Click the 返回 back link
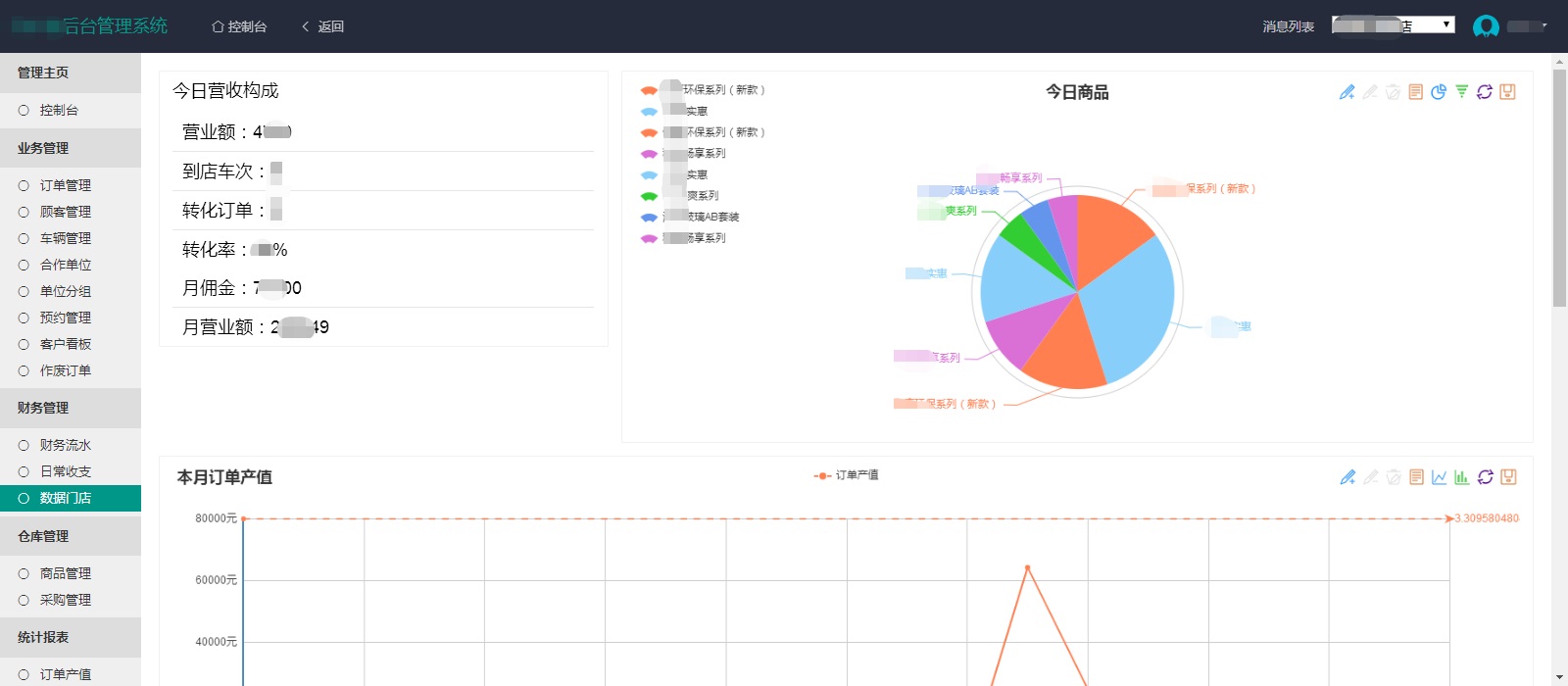Image resolution: width=1568 pixels, height=686 pixels. coord(322,26)
